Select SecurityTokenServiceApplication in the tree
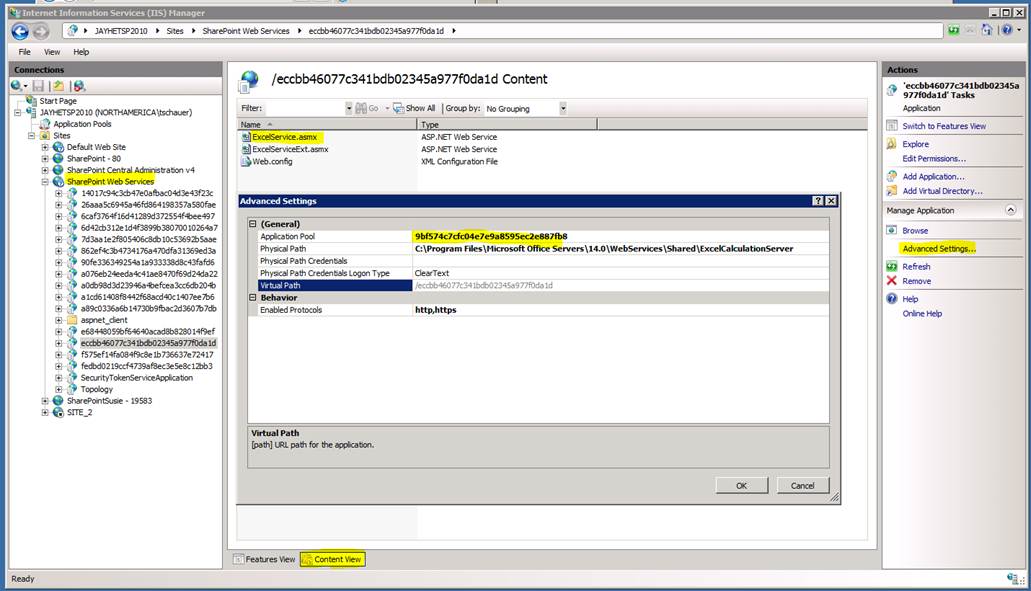This screenshot has height=591, width=1031. (137, 378)
